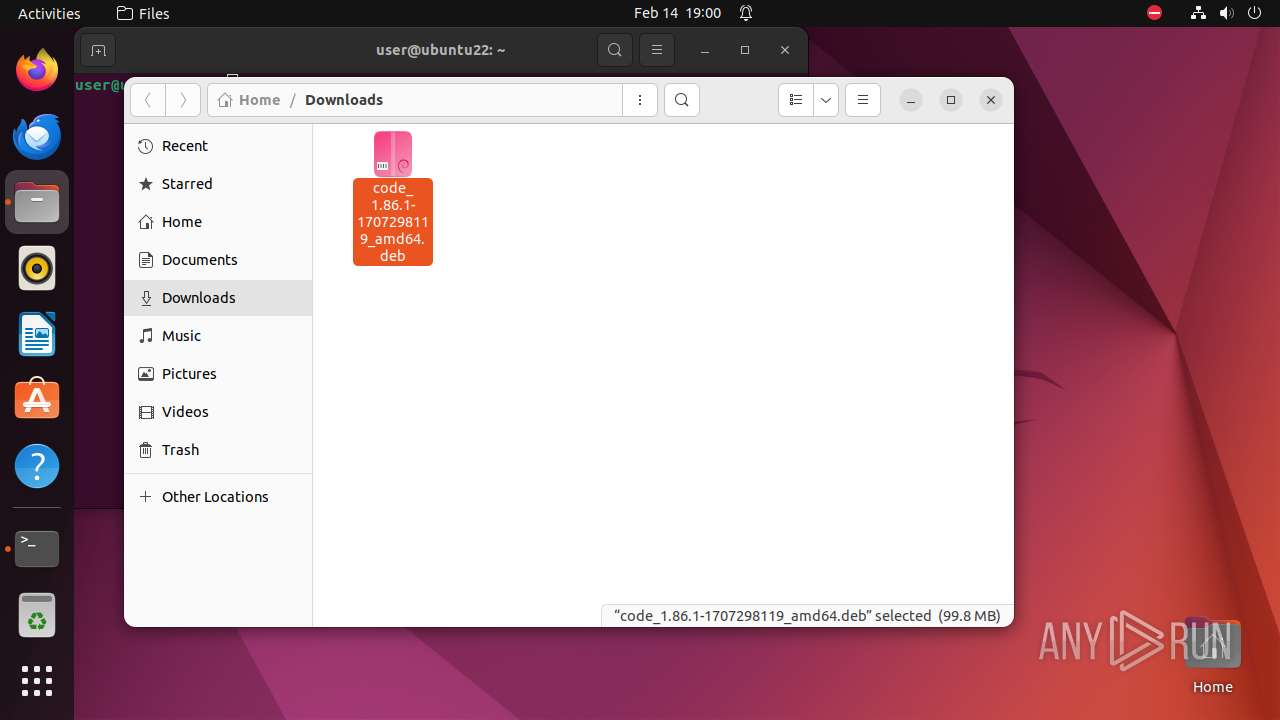Open search in the Terminal window
Image resolution: width=1280 pixels, height=720 pixels.
pos(615,50)
